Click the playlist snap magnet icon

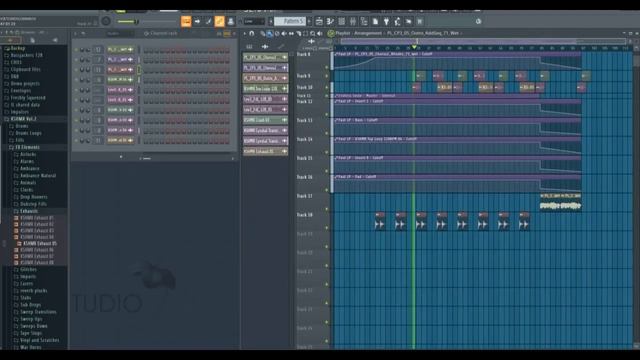[252, 33]
